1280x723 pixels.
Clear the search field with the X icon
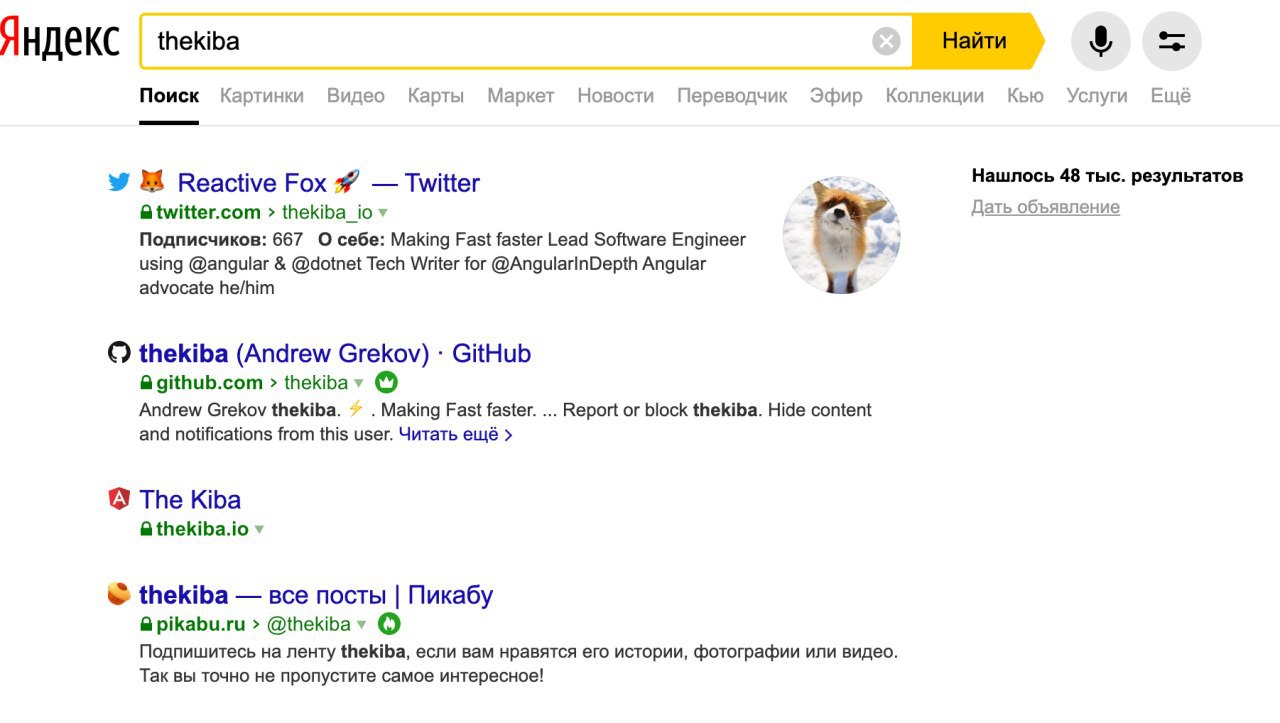886,41
